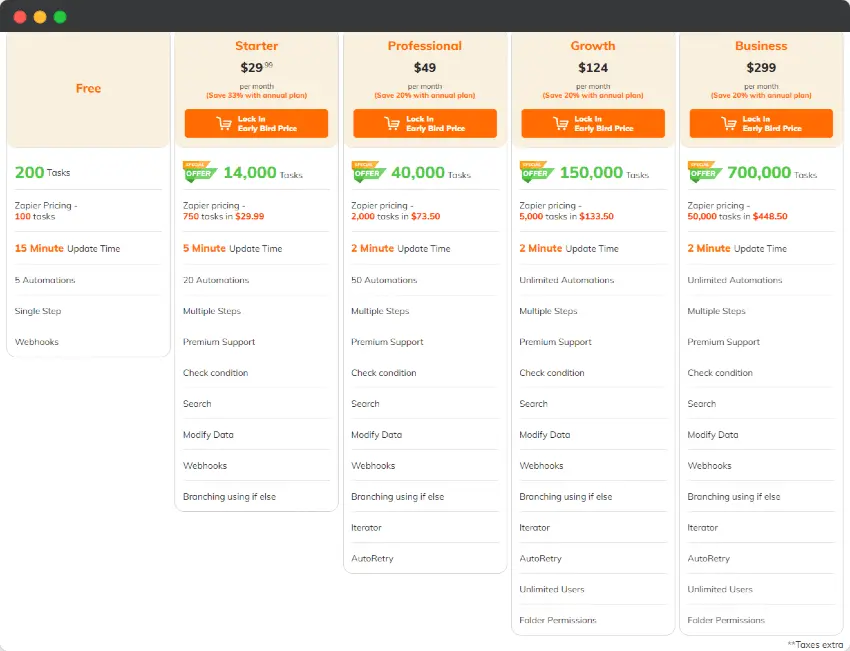Click the Free plan title
This screenshot has height=651, width=850.
[x=88, y=88]
